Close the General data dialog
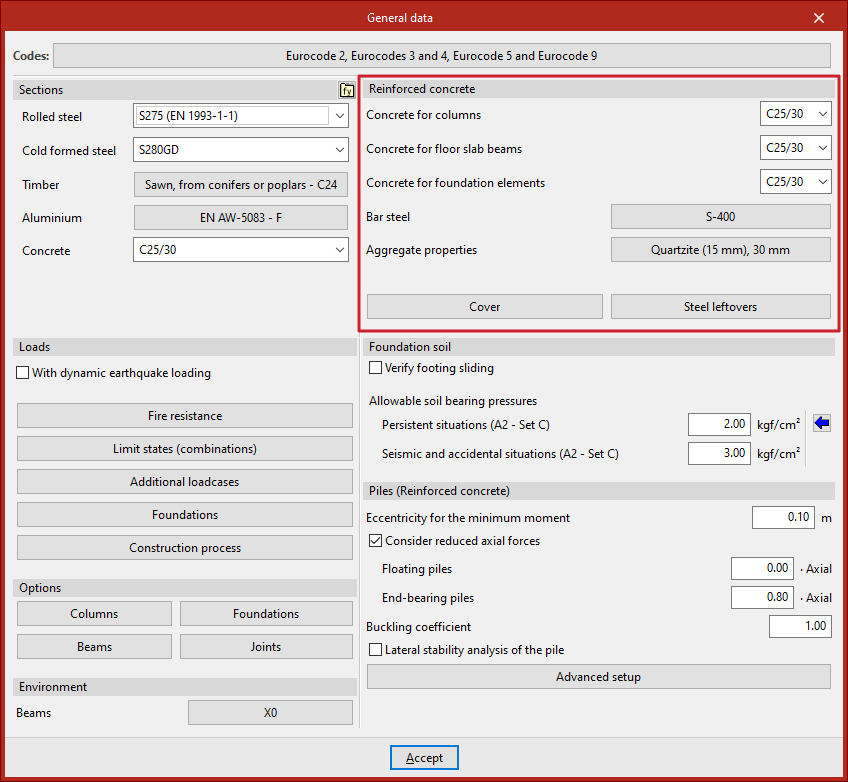The width and height of the screenshot is (848, 782). click(x=819, y=18)
